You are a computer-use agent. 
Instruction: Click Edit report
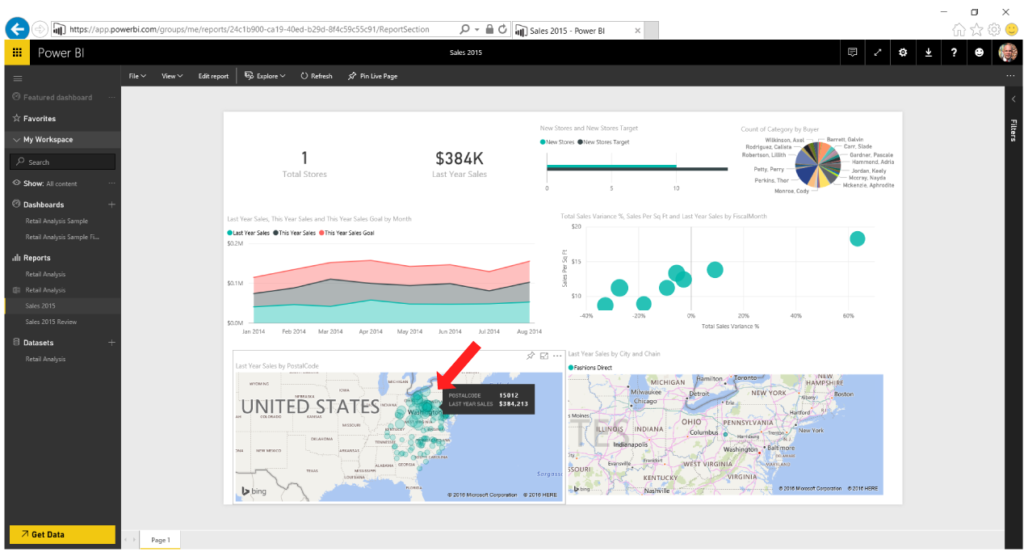(214, 76)
